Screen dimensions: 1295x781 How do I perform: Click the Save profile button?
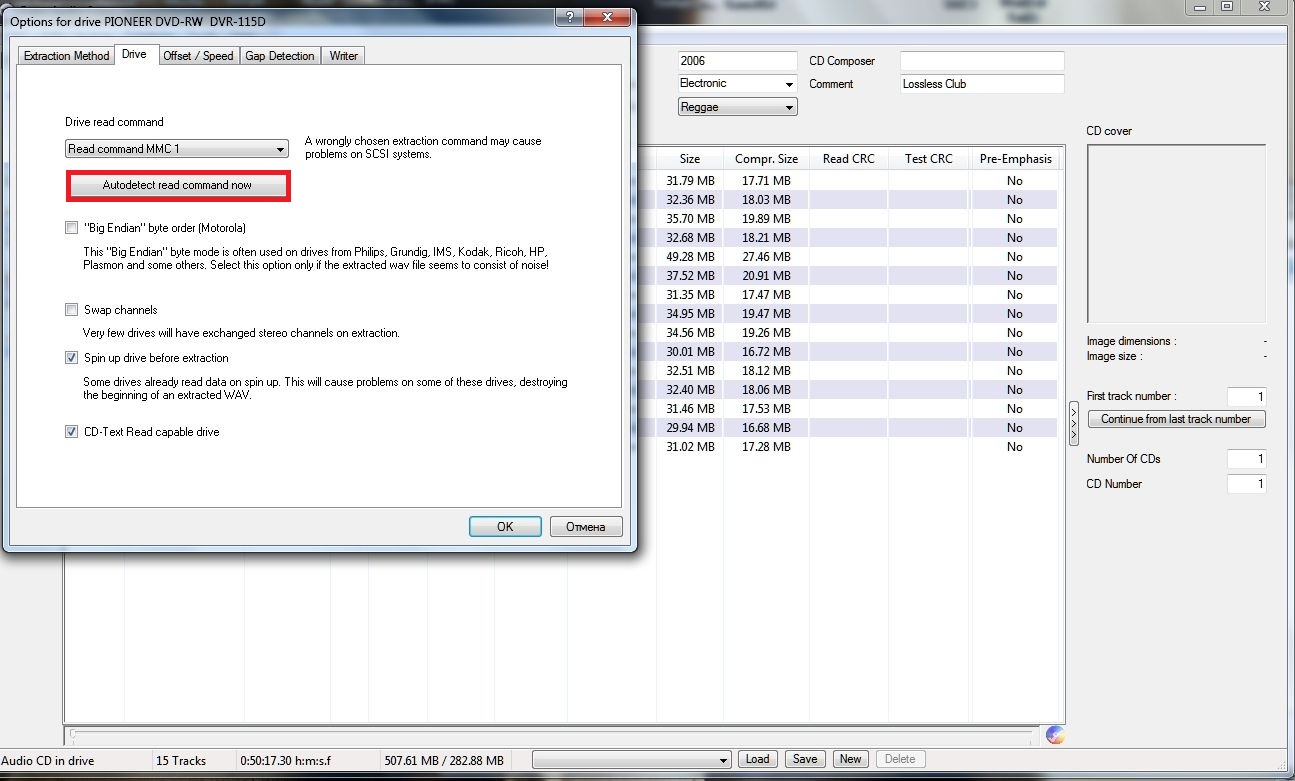[805, 759]
